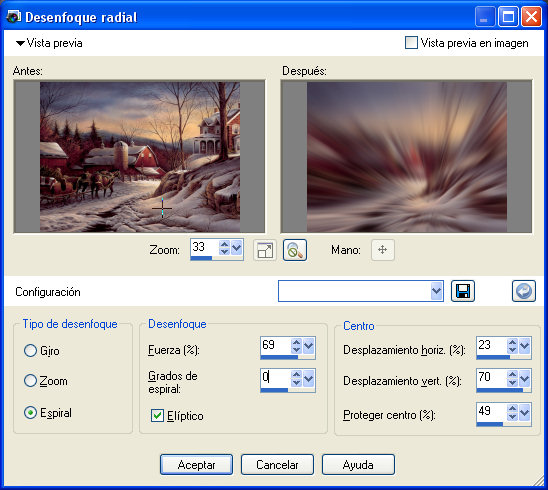548x490 pixels.
Task: Open the Configuración presets dropdown
Action: (x=437, y=291)
